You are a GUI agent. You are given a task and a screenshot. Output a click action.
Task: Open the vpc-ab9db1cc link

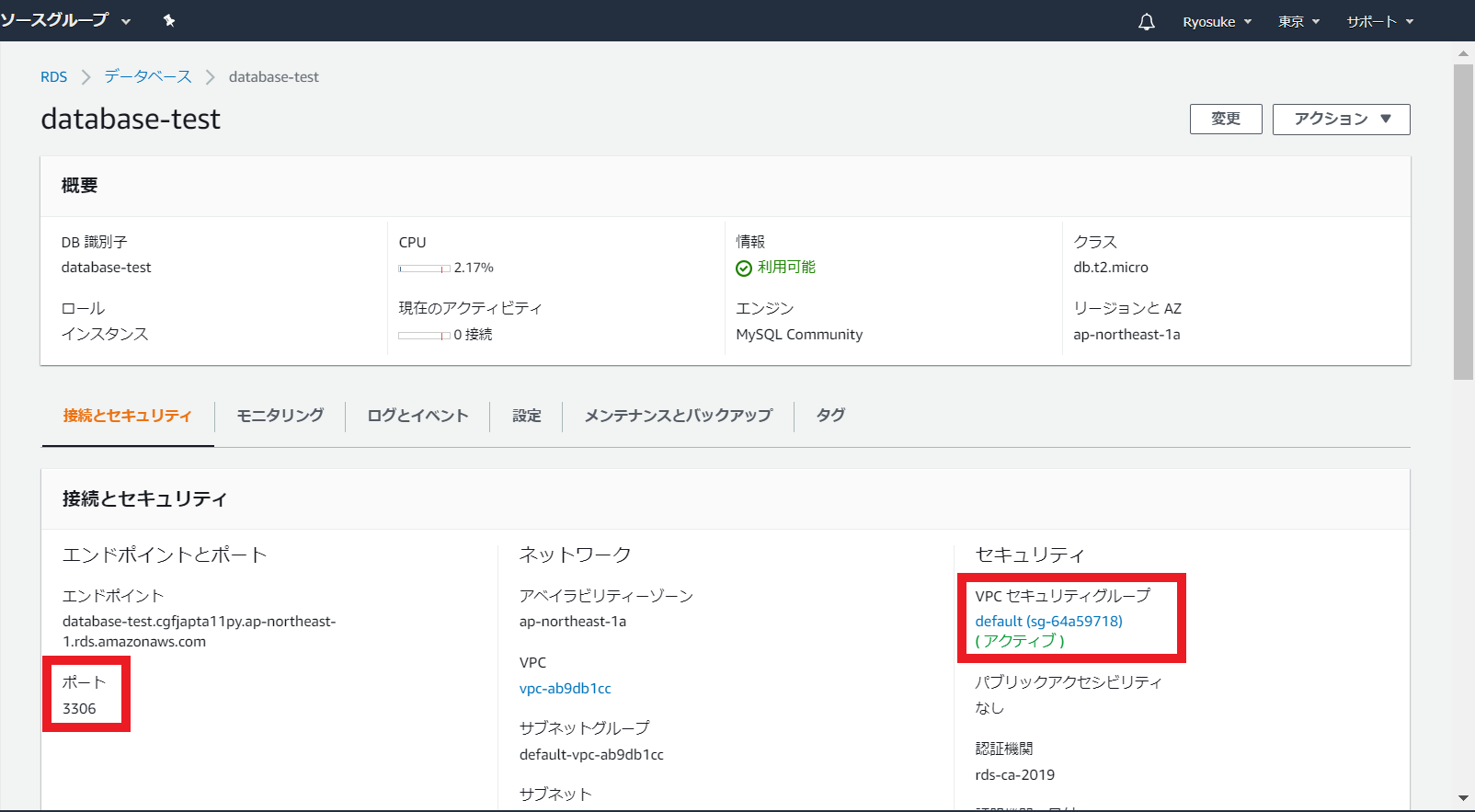[x=565, y=688]
